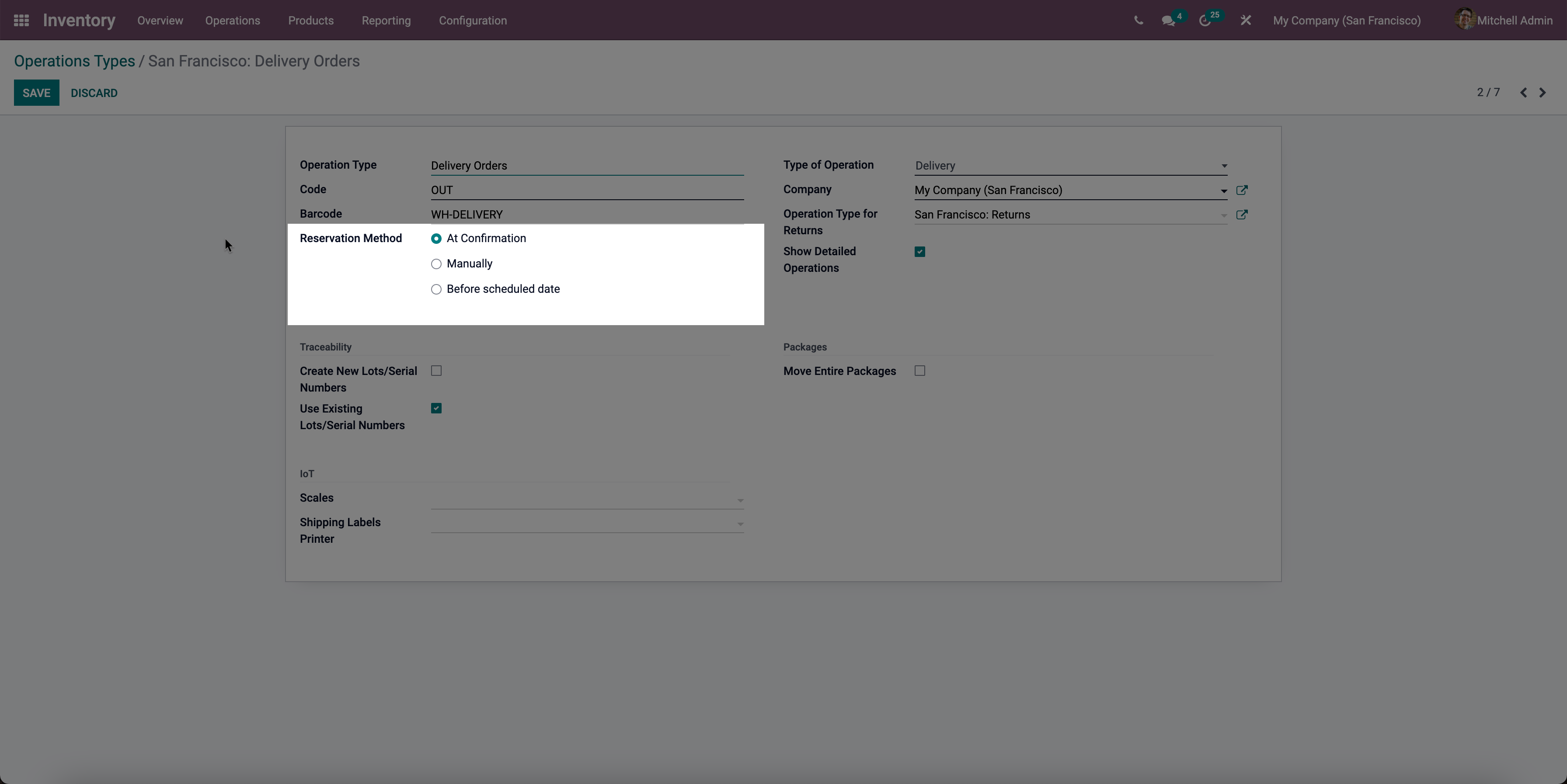Click Mitchell Admin's profile avatar
This screenshot has height=784, width=1567.
tap(1466, 19)
